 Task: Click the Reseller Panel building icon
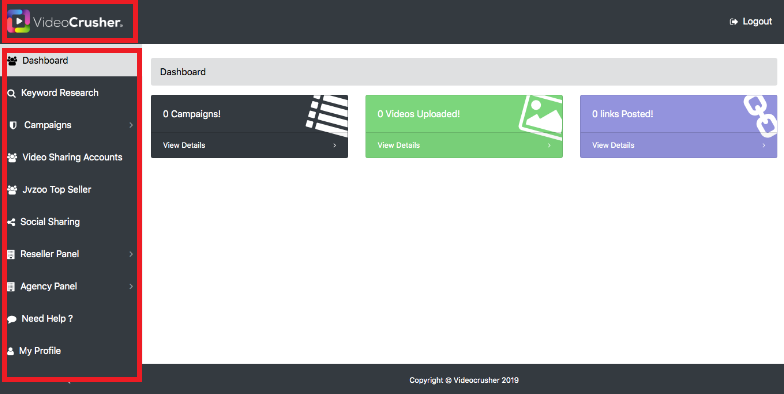pos(11,254)
